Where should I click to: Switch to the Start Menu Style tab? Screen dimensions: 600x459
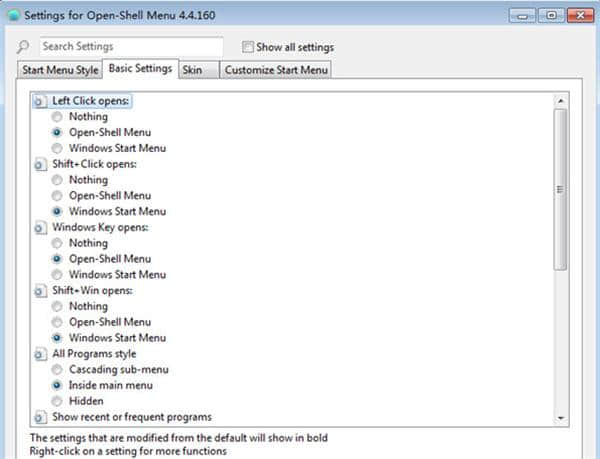click(61, 70)
